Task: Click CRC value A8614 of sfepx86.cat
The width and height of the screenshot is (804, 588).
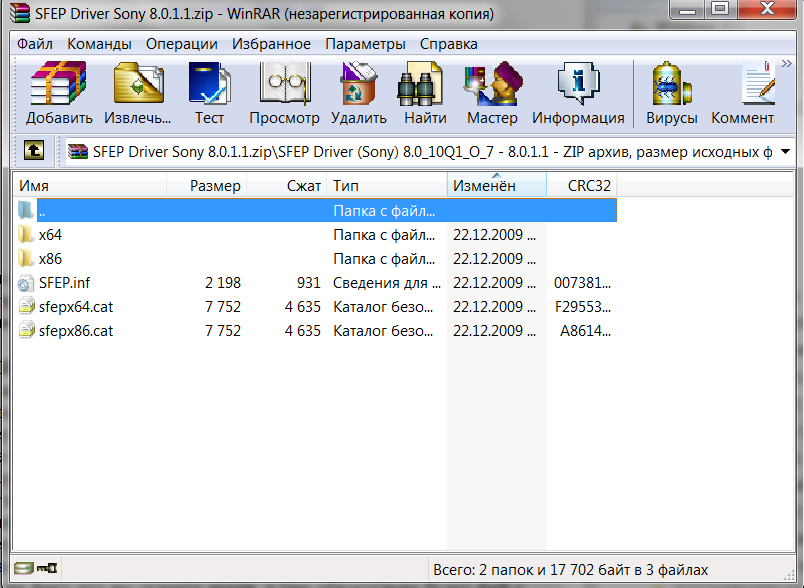Action: pos(586,331)
